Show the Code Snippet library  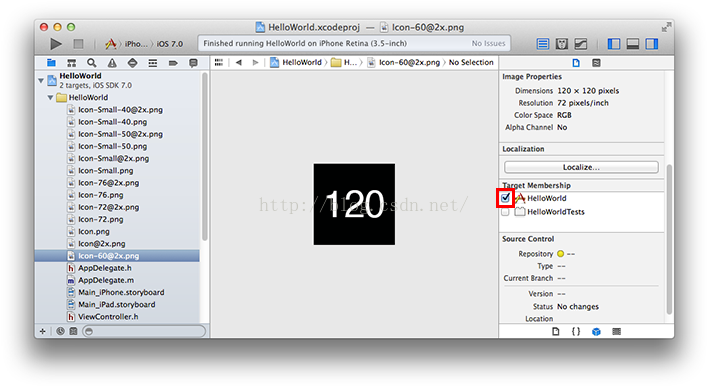(x=576, y=331)
